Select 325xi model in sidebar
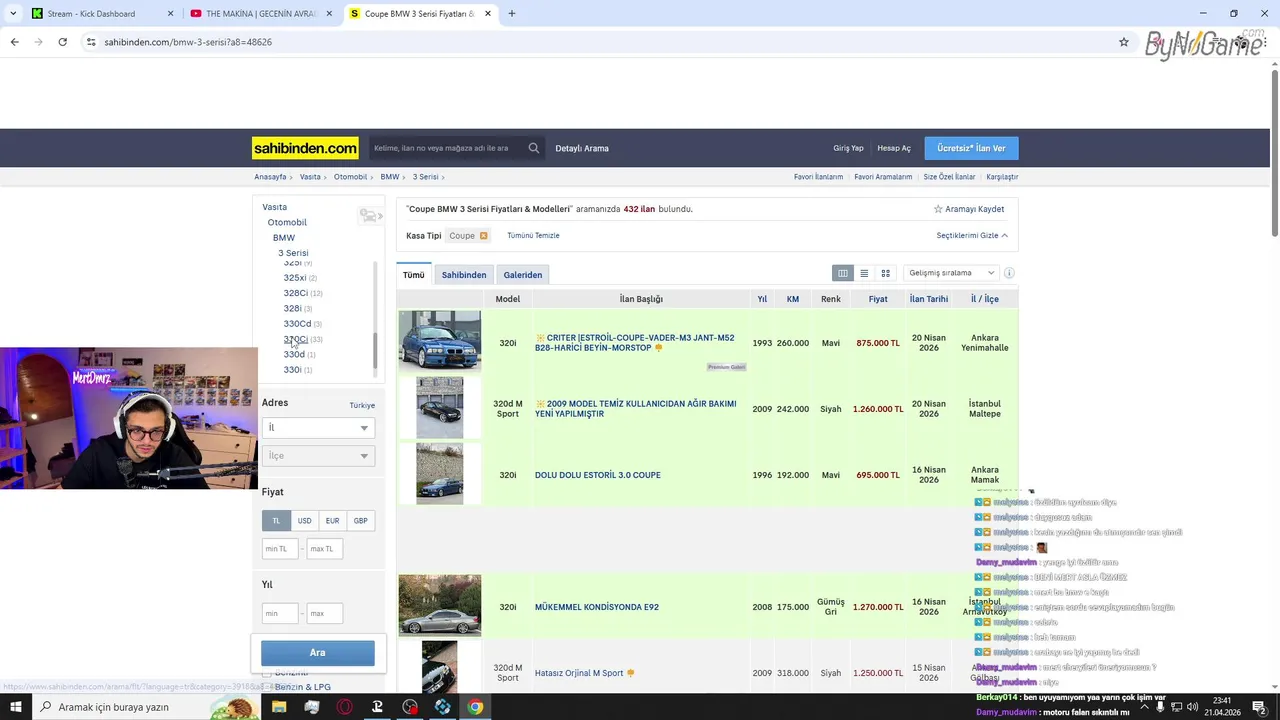This screenshot has height=720, width=1280. coord(294,278)
